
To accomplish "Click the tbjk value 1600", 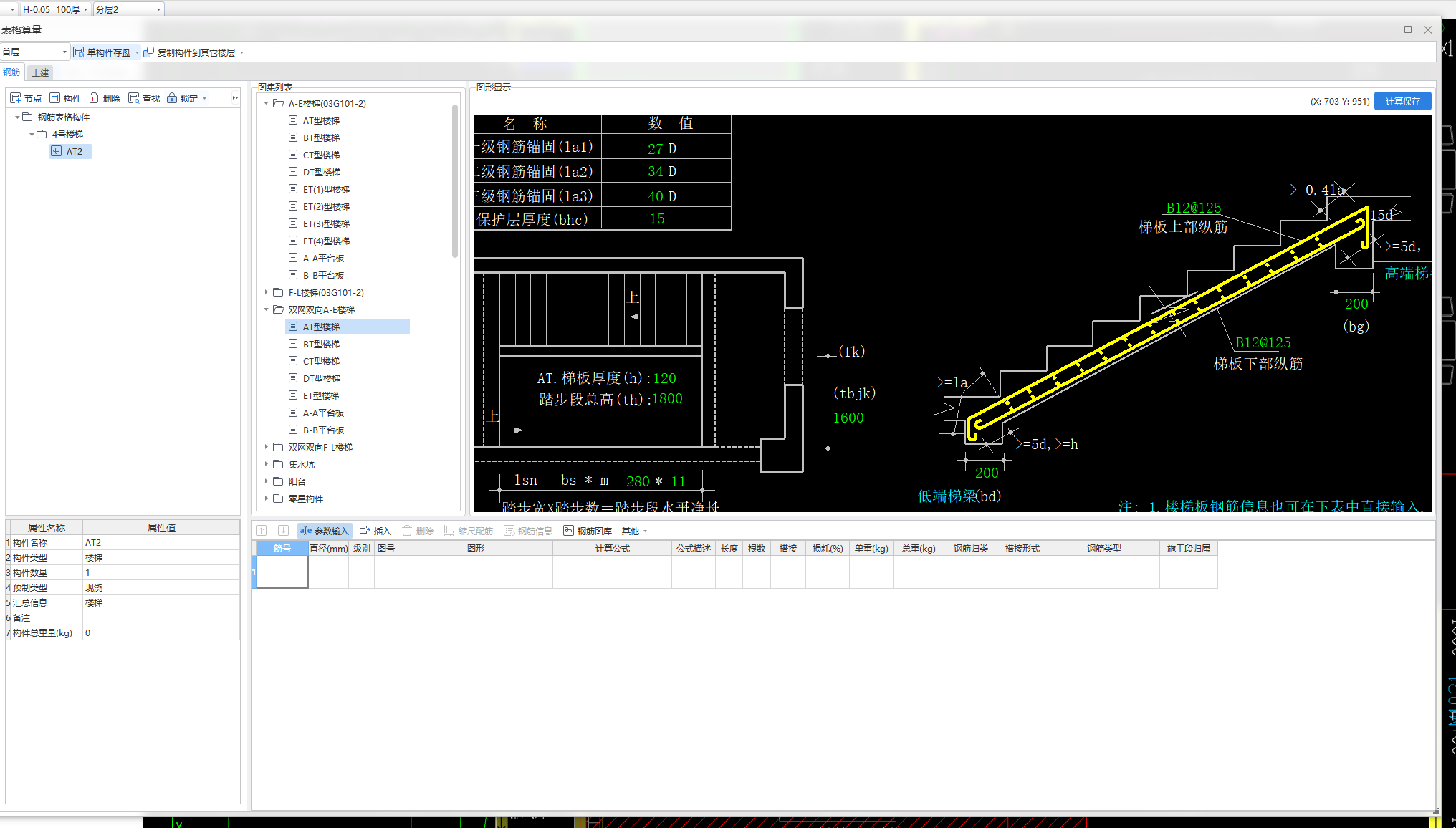I will (848, 418).
